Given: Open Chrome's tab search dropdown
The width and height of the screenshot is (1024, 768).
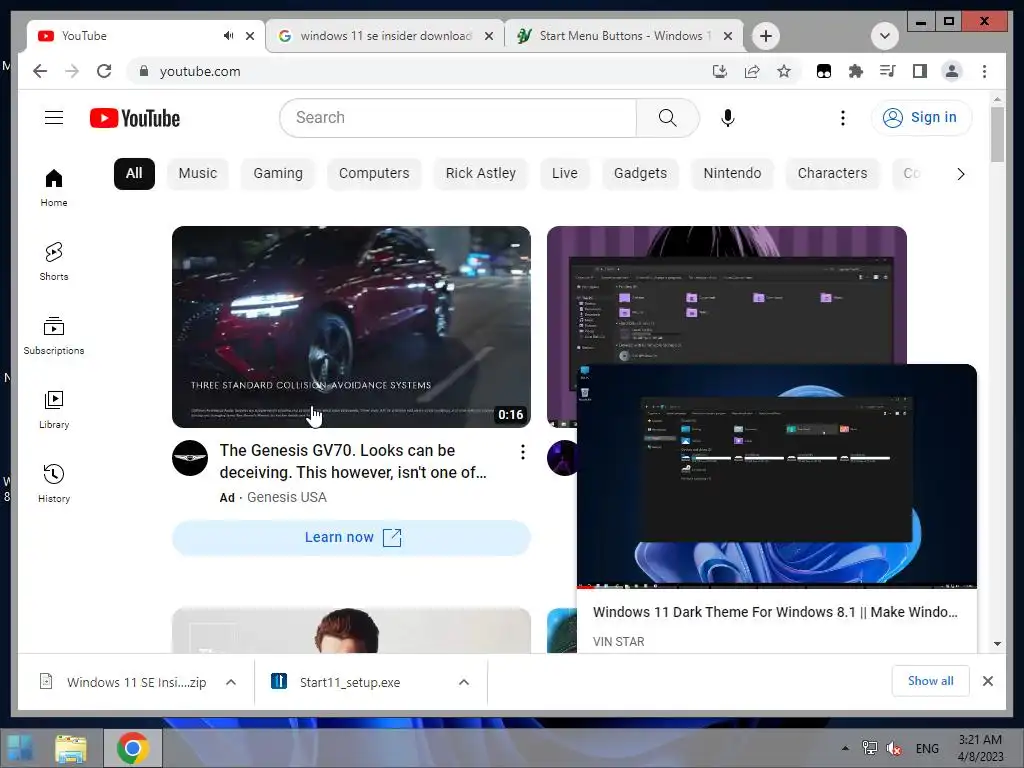Looking at the screenshot, I should pos(885,36).
